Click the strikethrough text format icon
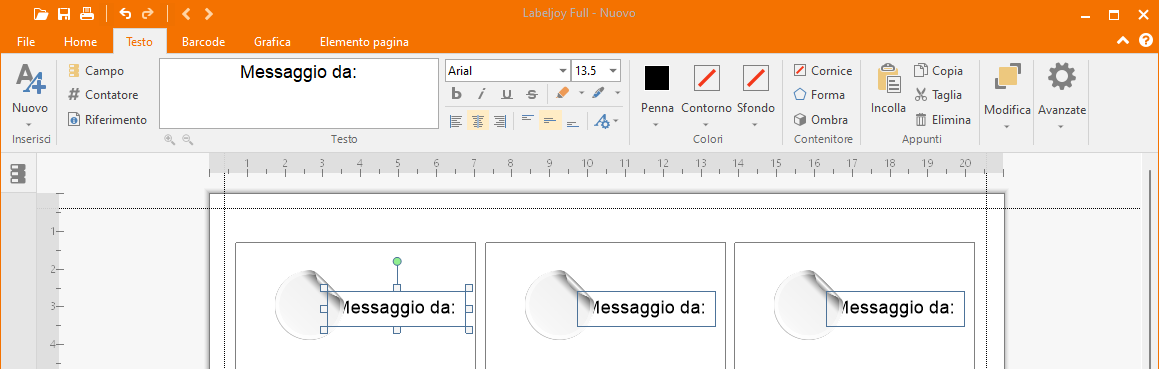 point(531,94)
